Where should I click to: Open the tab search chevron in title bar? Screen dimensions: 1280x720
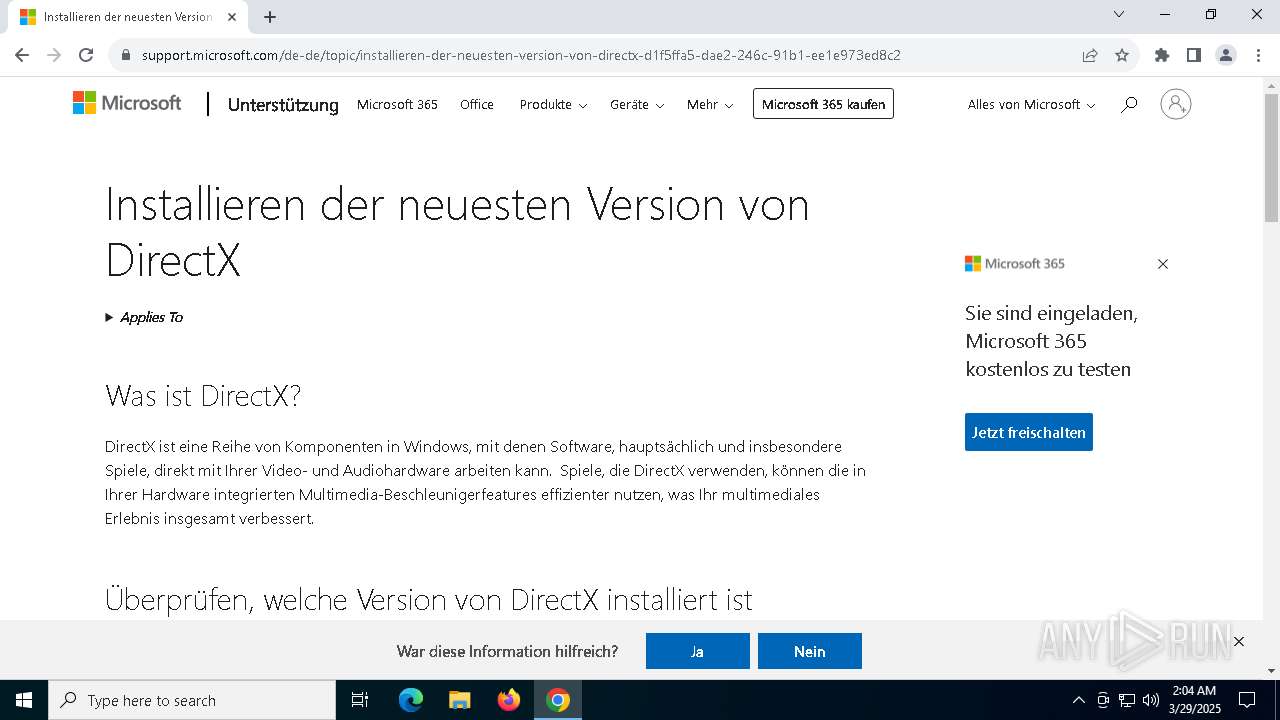click(x=1119, y=14)
